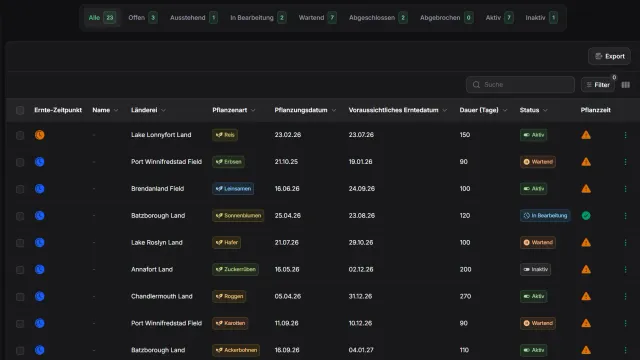This screenshot has width=640, height=360.
Task: Open three-dot menu for Ackerbohnen row
Action: (x=625, y=350)
